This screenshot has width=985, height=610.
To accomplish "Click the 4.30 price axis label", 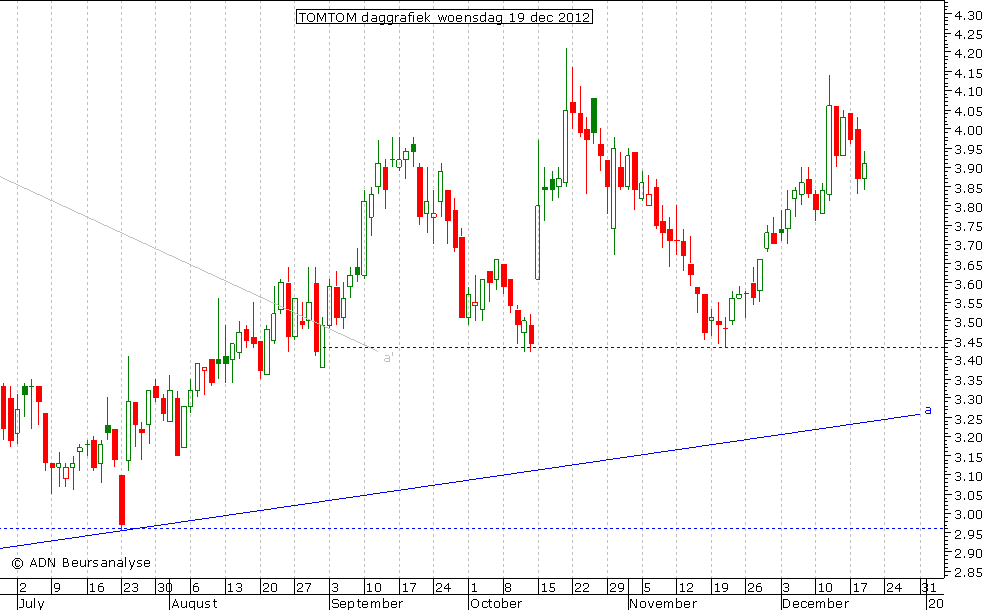I will click(968, 16).
